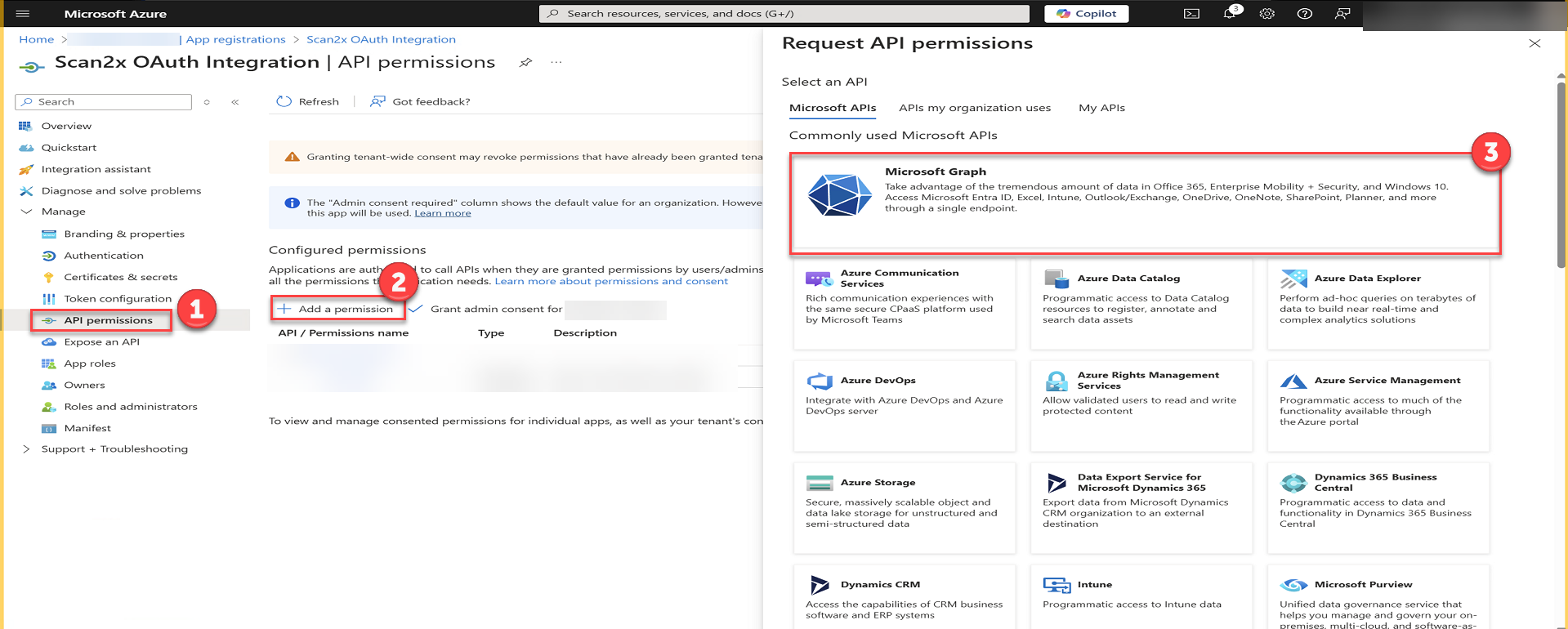Collapse the left sidebar menu
This screenshot has height=629, width=1568.
tap(235, 102)
